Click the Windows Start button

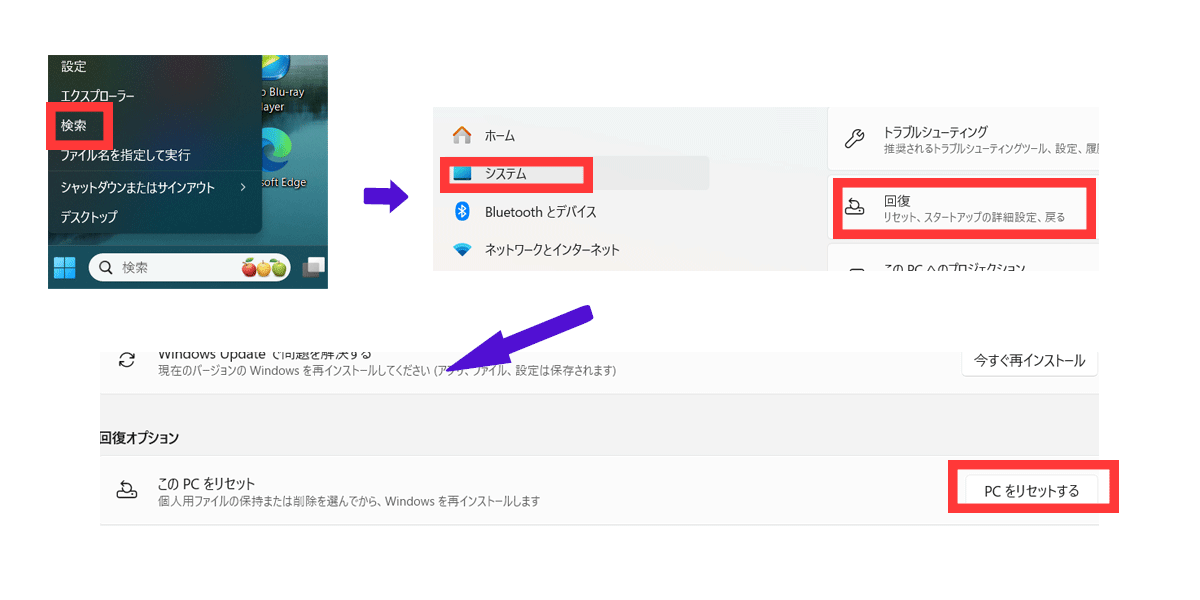(x=64, y=267)
